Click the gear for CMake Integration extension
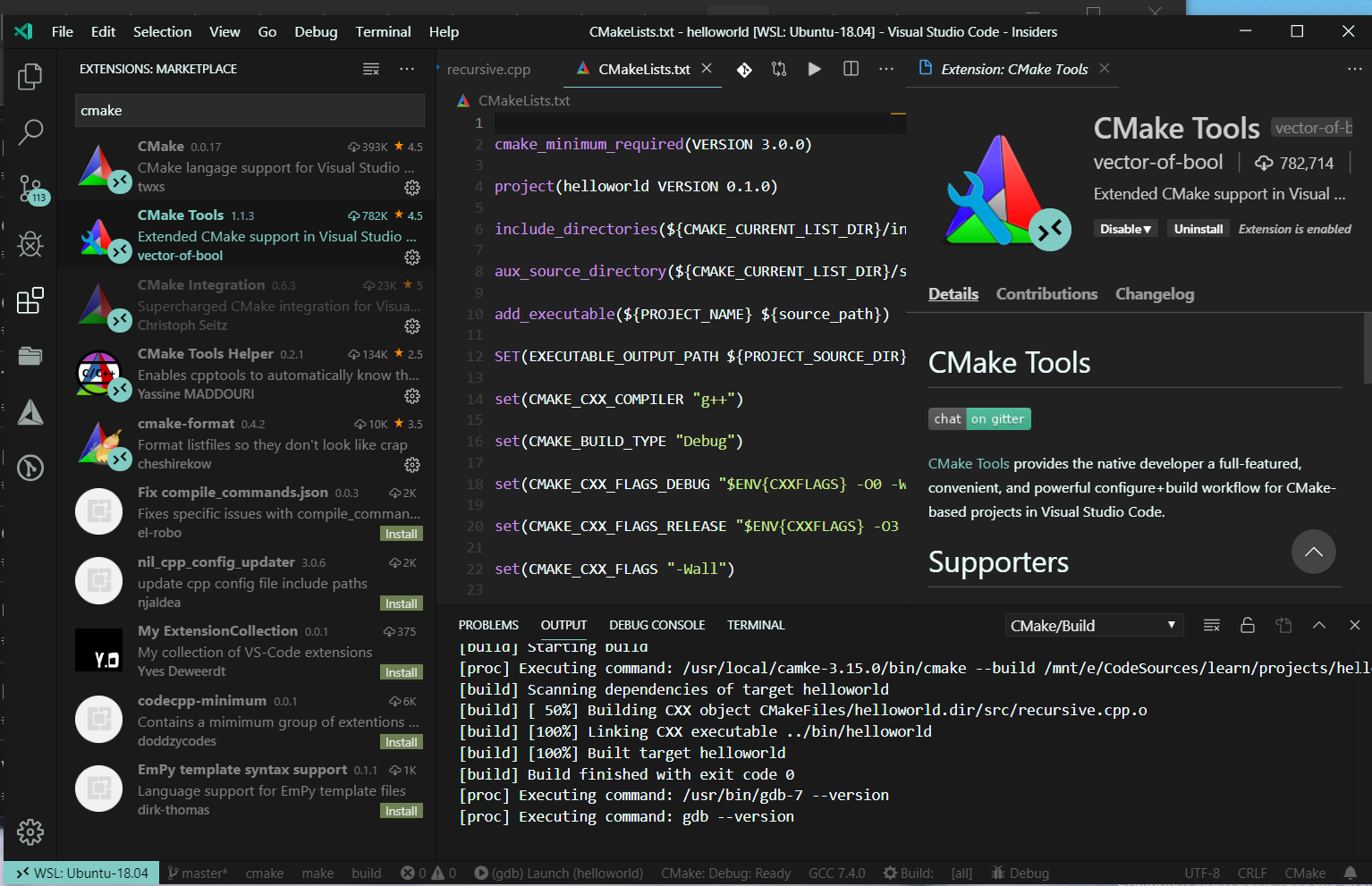This screenshot has width=1372, height=886. pos(412,326)
